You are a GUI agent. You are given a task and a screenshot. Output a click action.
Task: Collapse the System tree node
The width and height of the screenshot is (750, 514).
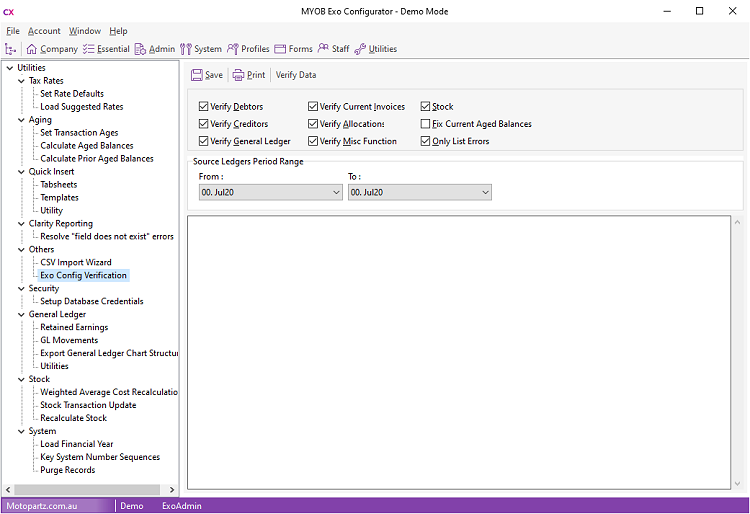(x=21, y=431)
